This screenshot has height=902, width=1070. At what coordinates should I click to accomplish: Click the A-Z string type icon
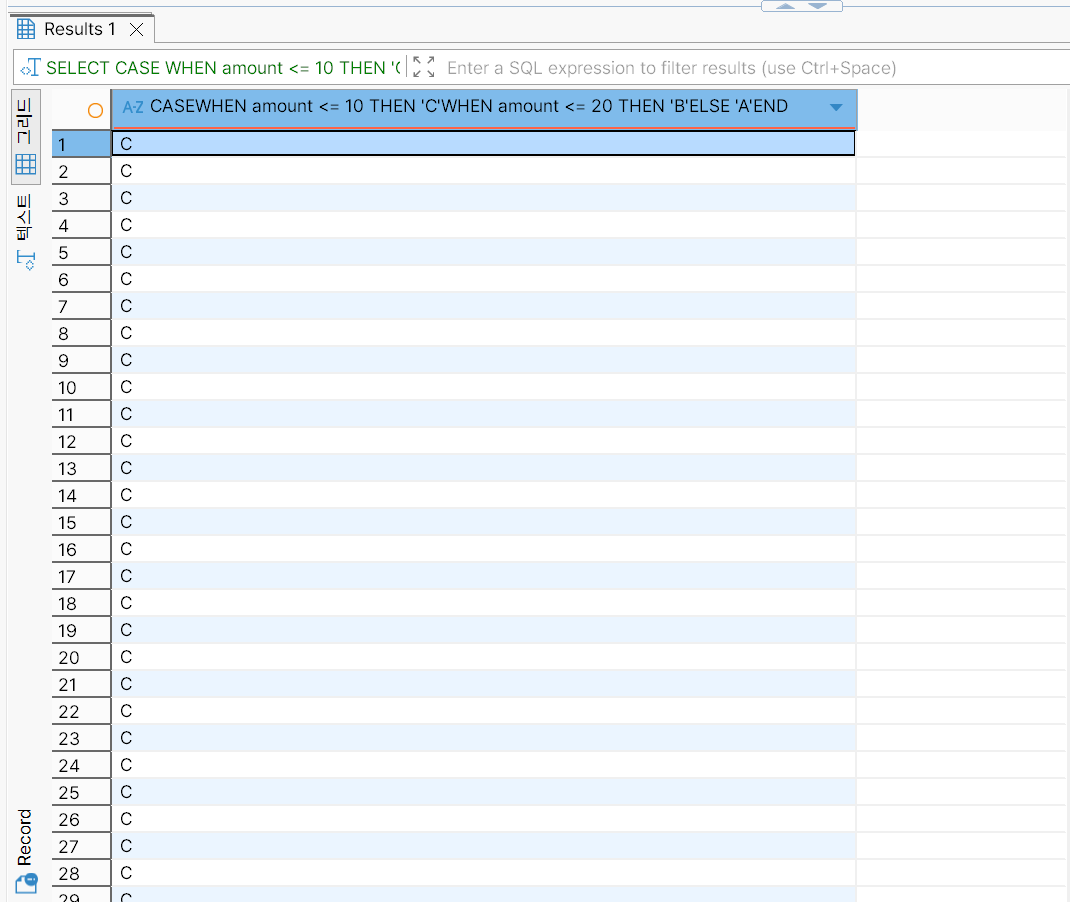[x=132, y=107]
